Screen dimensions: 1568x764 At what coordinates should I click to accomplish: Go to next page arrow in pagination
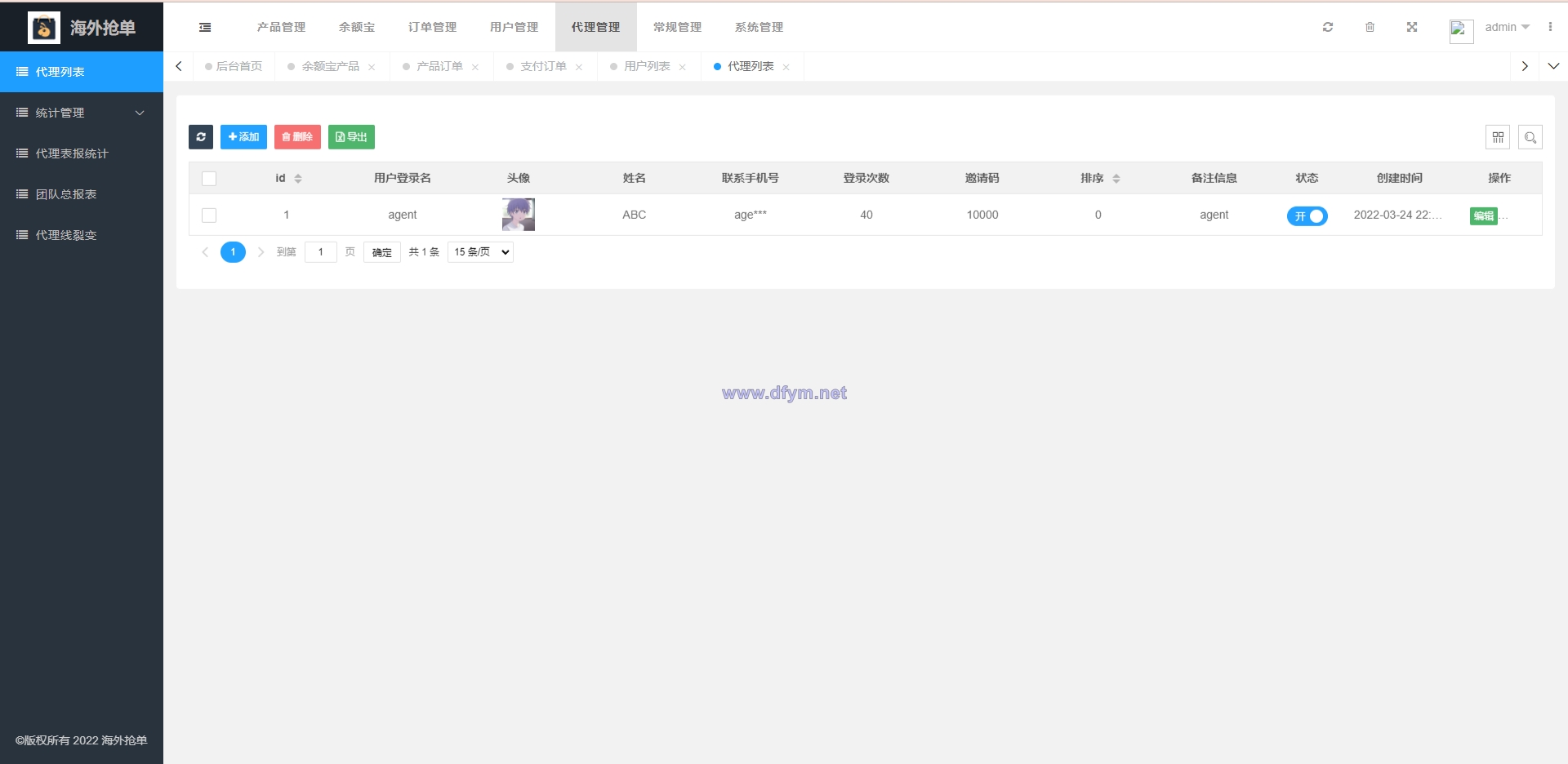click(261, 252)
